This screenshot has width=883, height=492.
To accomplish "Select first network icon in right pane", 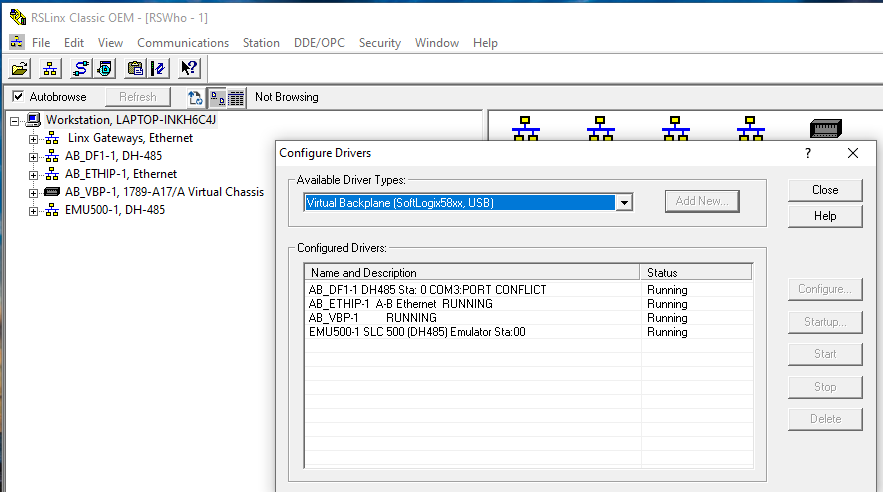I will click(526, 128).
